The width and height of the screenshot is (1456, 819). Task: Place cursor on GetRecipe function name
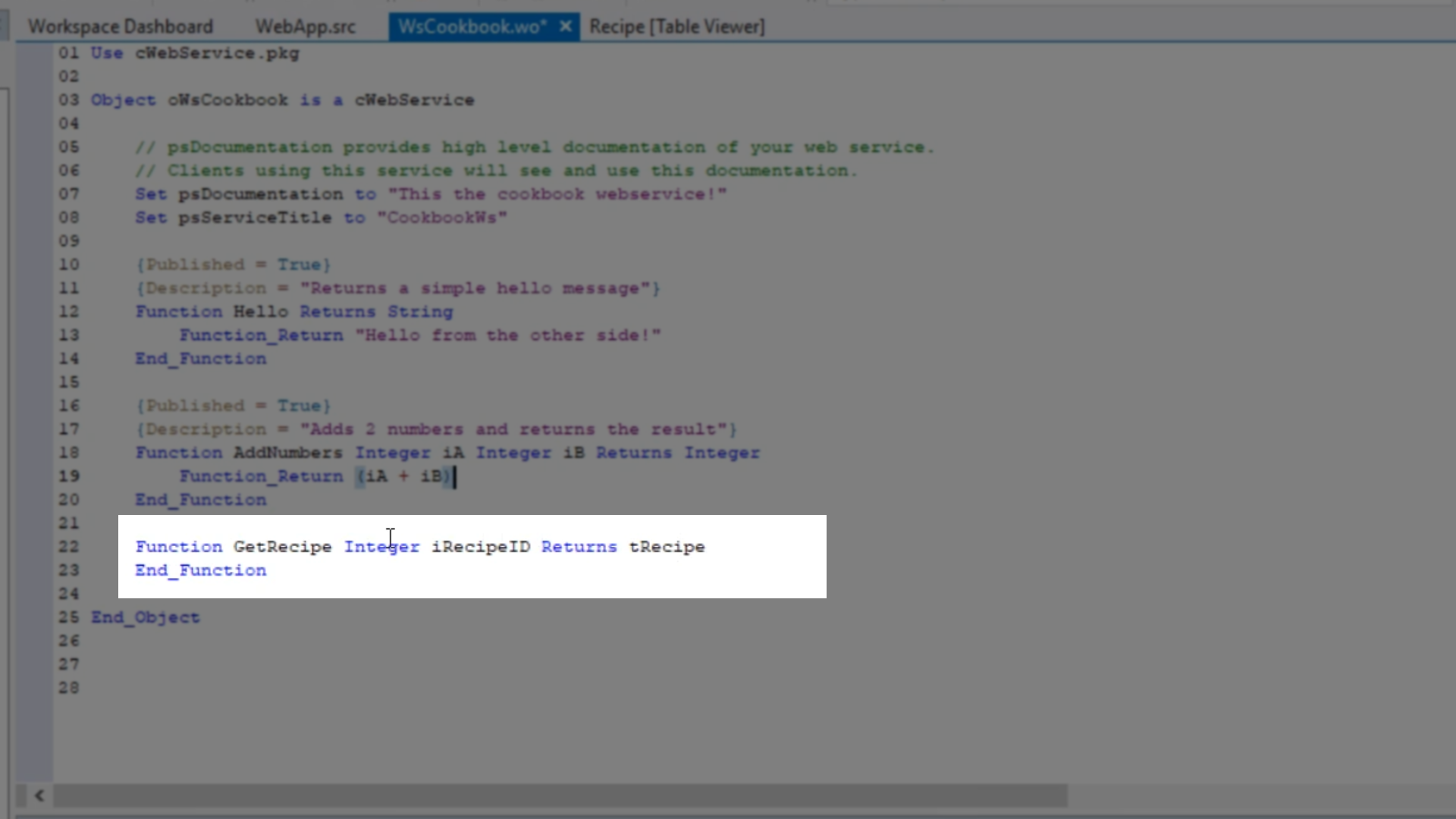[x=282, y=547]
